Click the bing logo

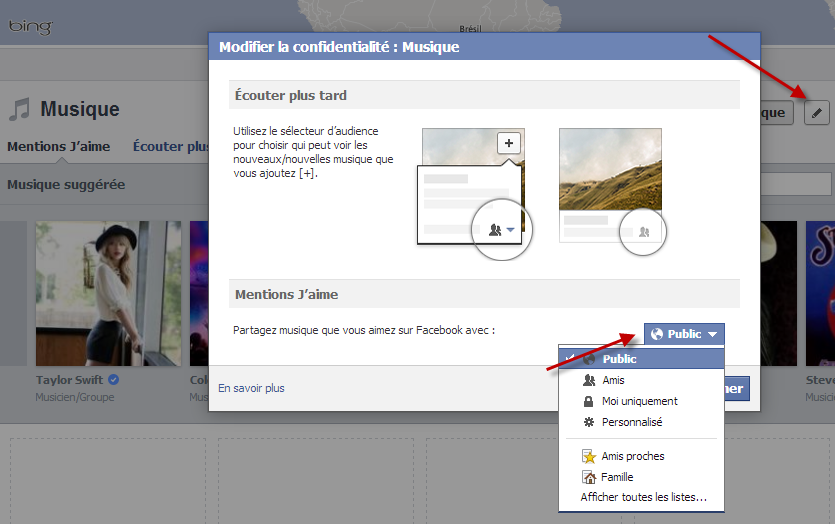click(30, 26)
